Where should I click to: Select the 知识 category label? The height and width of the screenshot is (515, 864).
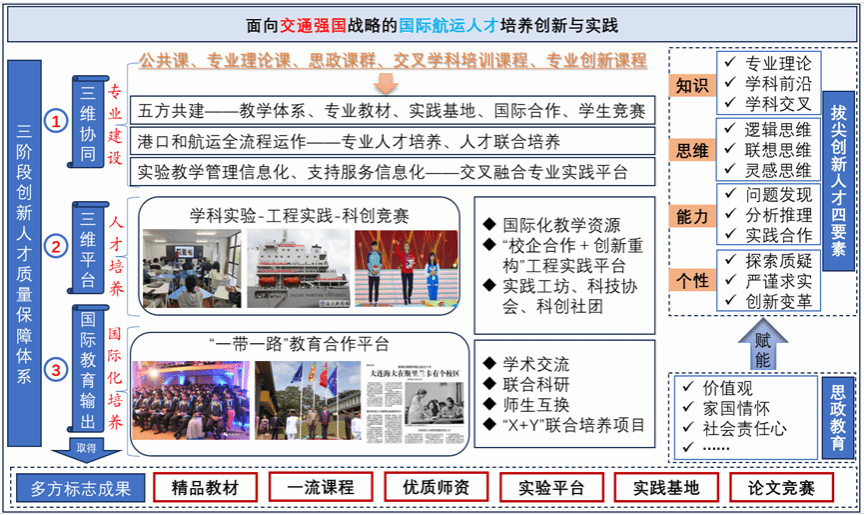(691, 85)
